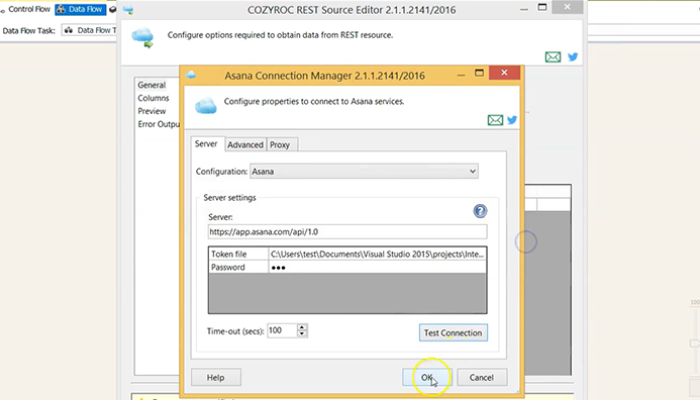Click the Token file label cell
700x400 pixels.
click(x=238, y=254)
